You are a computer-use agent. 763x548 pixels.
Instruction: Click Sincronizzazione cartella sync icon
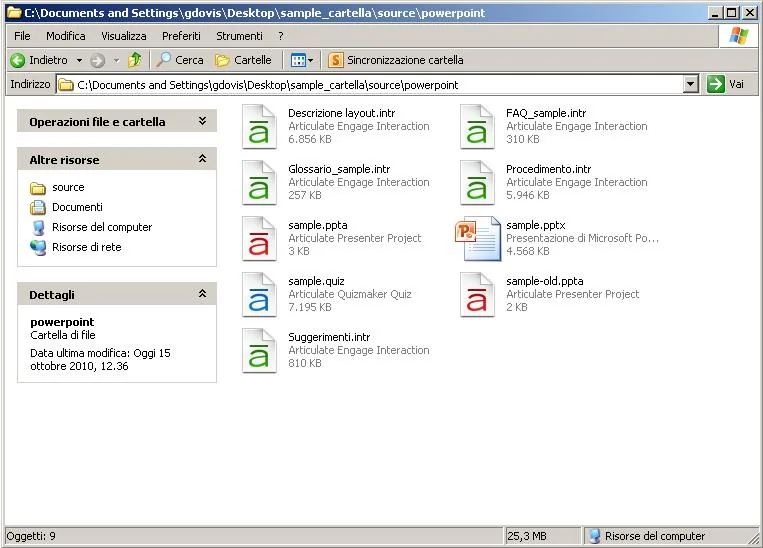[336, 60]
